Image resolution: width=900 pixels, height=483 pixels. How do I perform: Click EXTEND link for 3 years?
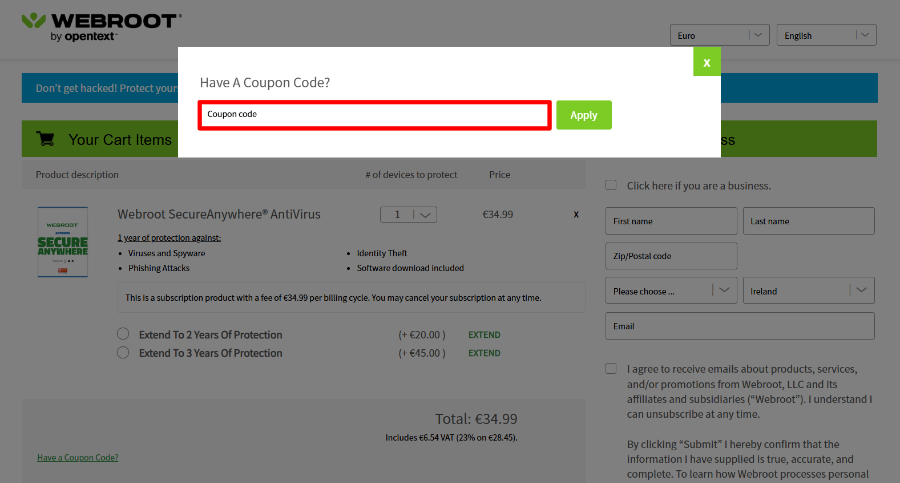point(484,353)
